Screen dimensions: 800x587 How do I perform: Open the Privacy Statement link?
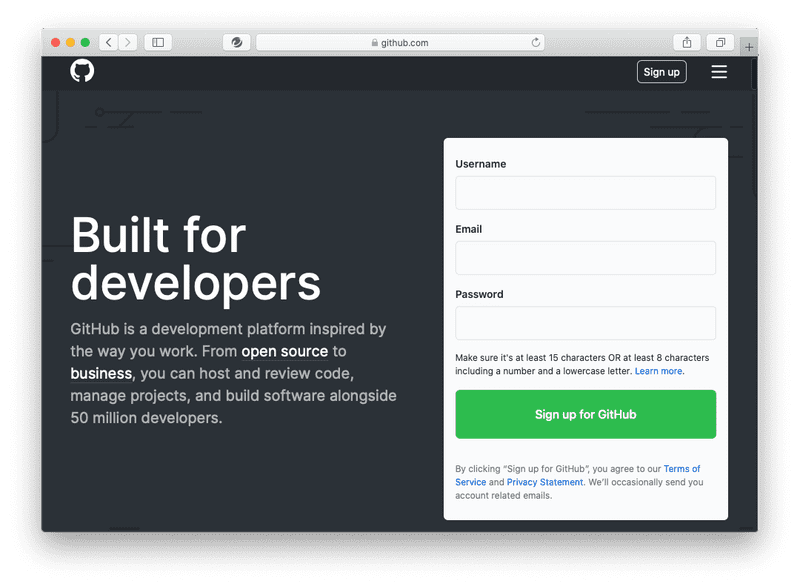(544, 482)
